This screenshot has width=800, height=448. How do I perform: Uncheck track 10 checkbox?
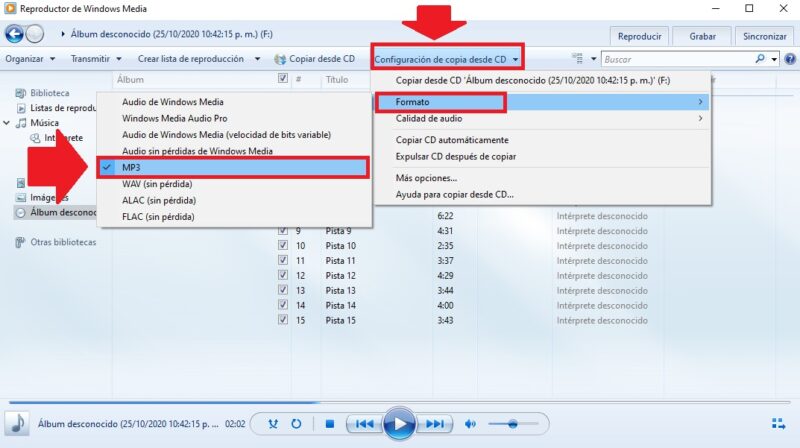[283, 245]
